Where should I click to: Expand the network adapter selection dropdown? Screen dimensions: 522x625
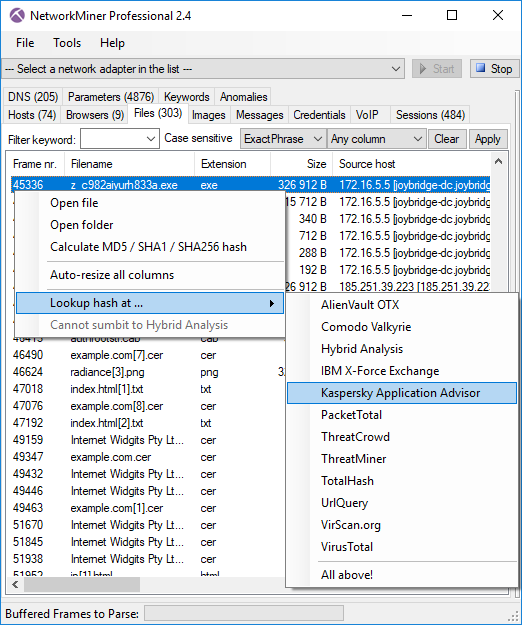396,69
